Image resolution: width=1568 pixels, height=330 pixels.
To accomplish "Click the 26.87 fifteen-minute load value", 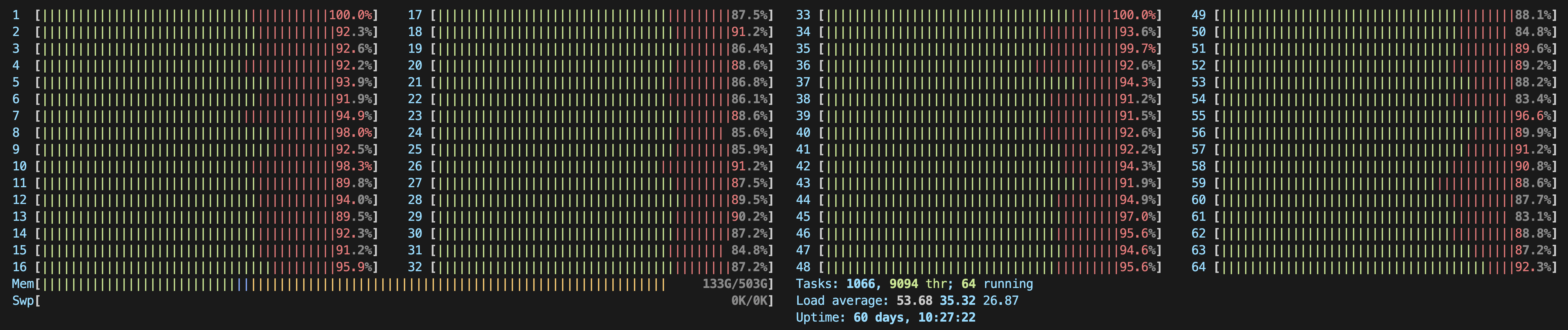I will tap(1001, 301).
